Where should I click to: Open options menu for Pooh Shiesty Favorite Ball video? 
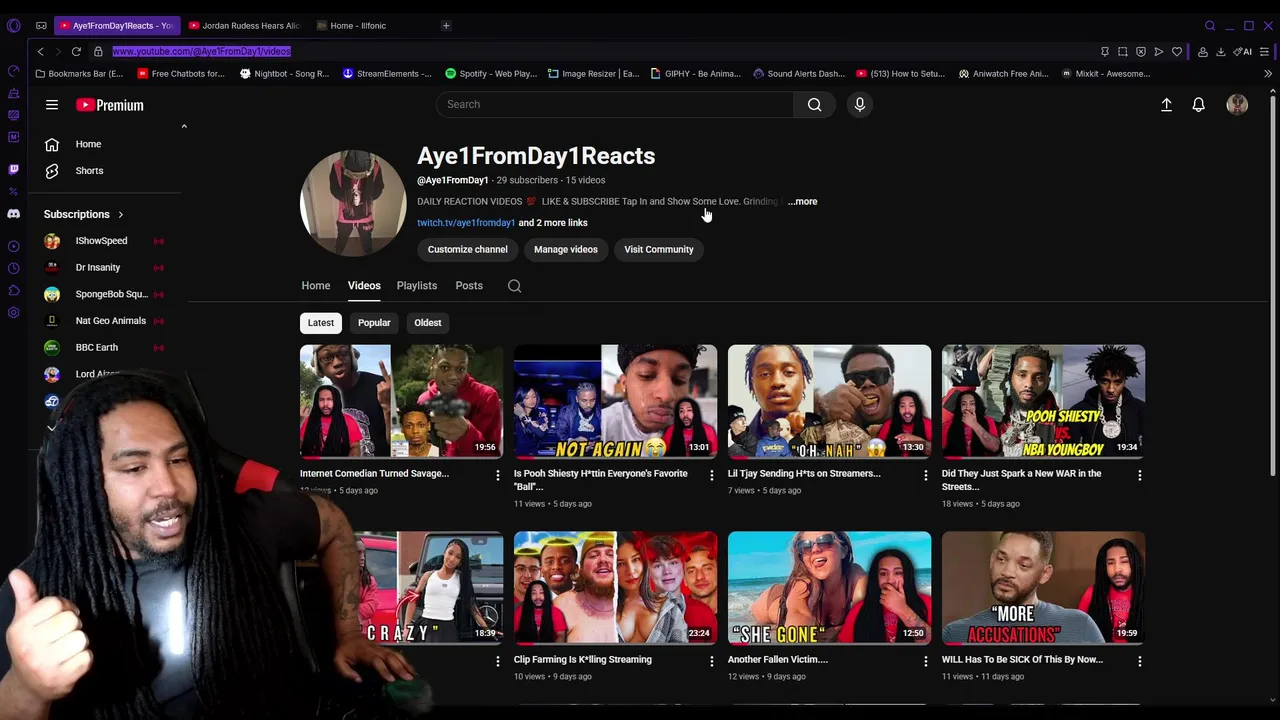tap(711, 475)
